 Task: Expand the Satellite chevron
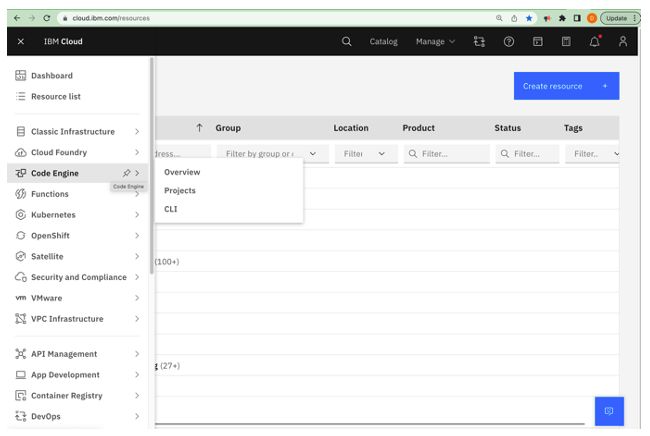[137, 256]
